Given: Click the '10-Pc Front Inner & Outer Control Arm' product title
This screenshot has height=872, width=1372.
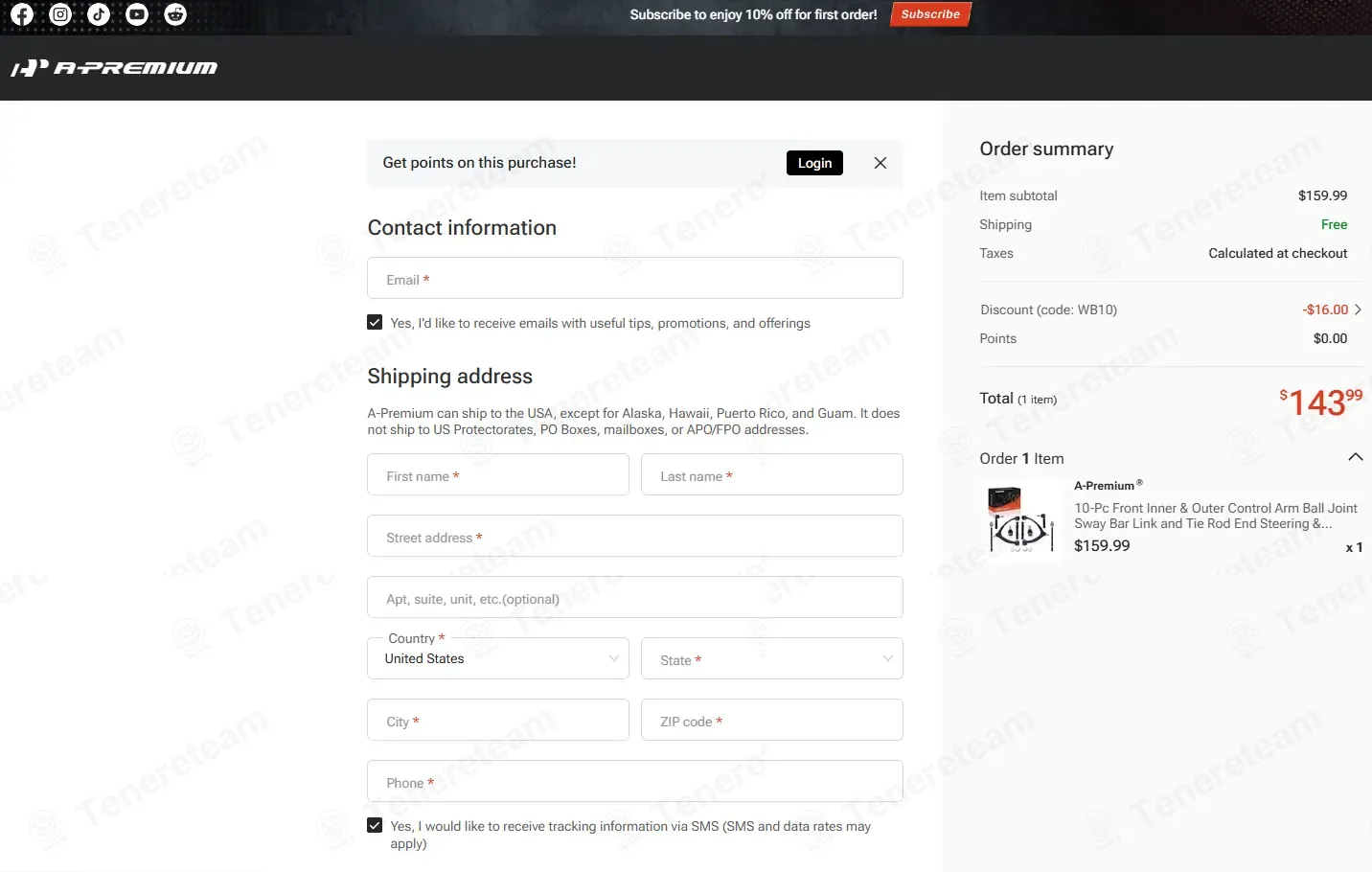Looking at the screenshot, I should (1216, 516).
